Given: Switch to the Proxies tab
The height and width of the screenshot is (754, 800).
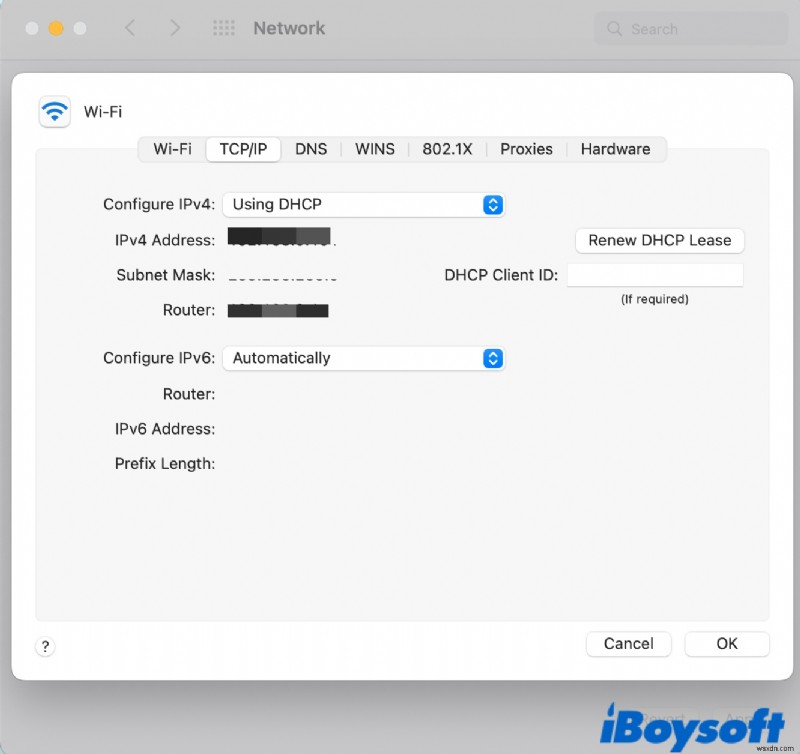Looking at the screenshot, I should (526, 149).
